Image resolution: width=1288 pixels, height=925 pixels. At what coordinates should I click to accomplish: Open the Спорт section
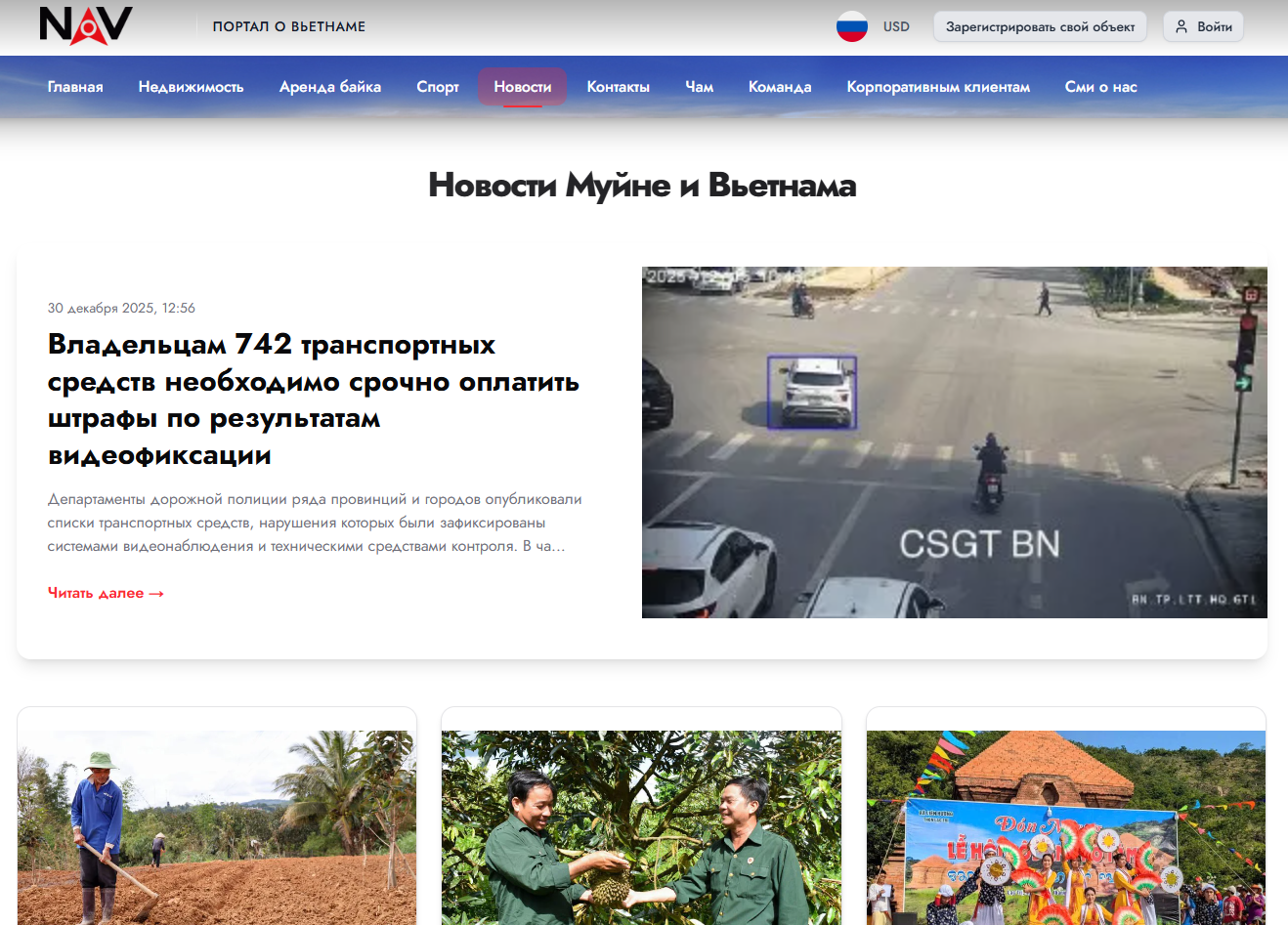(437, 87)
